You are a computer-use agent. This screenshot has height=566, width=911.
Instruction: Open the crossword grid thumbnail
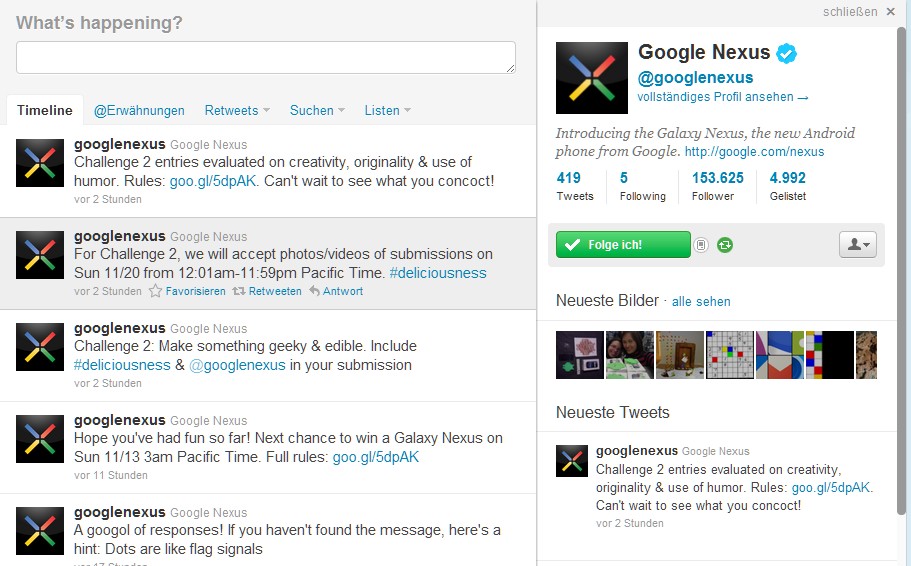point(730,355)
